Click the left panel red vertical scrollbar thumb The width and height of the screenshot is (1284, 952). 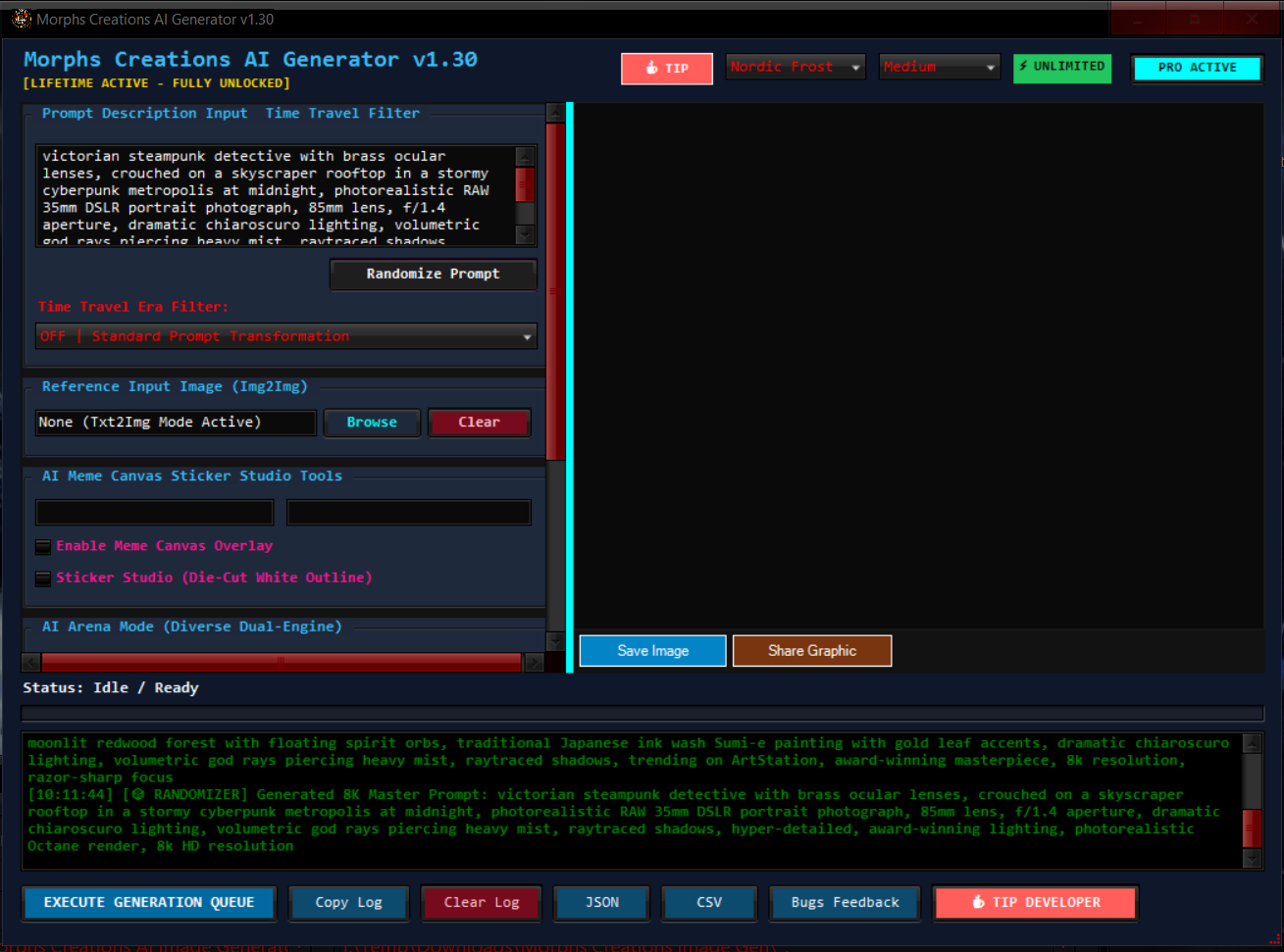pyautogui.click(x=555, y=291)
